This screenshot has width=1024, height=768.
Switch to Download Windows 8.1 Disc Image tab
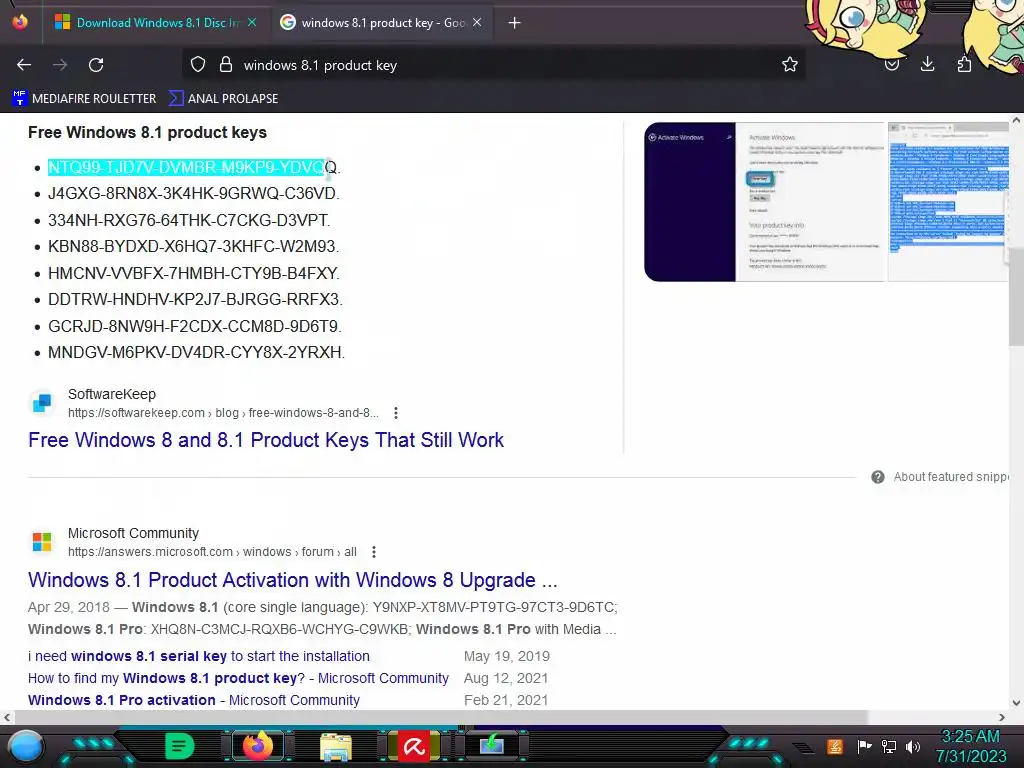tap(157, 23)
